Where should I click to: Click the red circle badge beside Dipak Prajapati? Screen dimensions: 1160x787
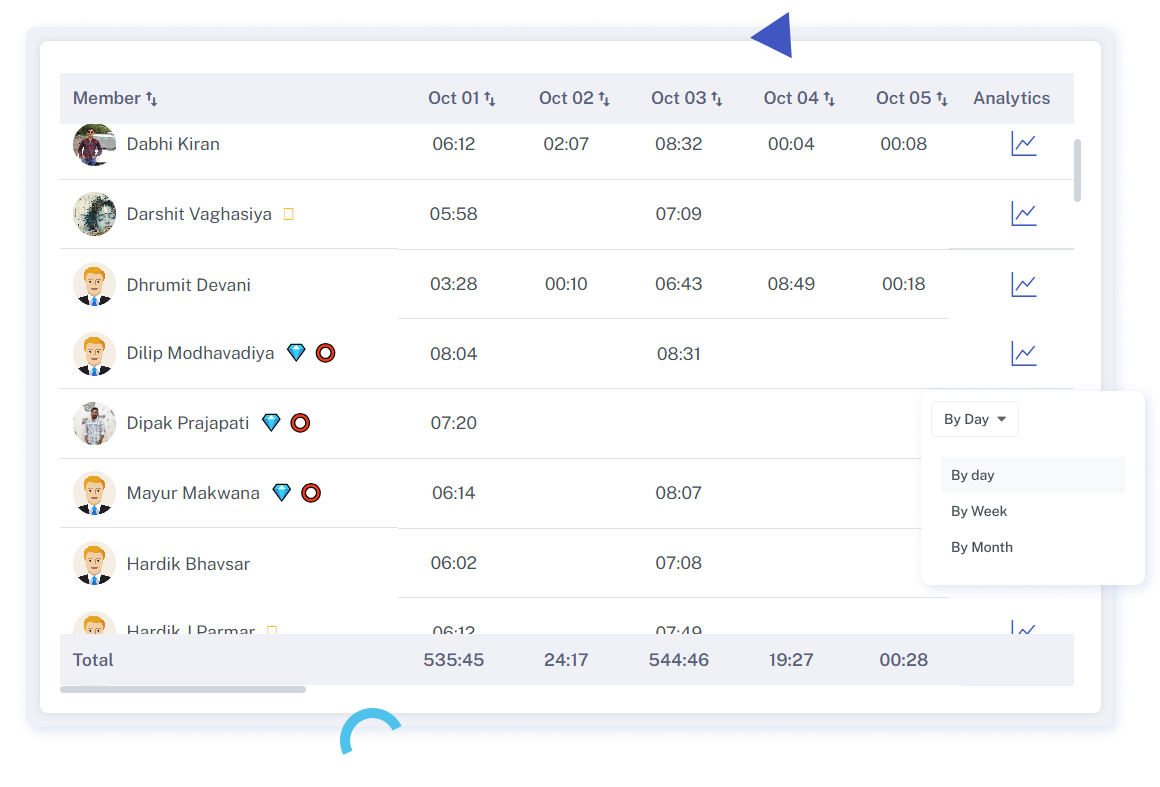(300, 423)
